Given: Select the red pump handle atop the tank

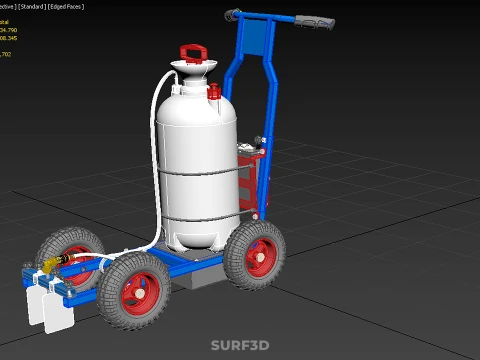Looking at the screenshot, I should [x=193, y=53].
